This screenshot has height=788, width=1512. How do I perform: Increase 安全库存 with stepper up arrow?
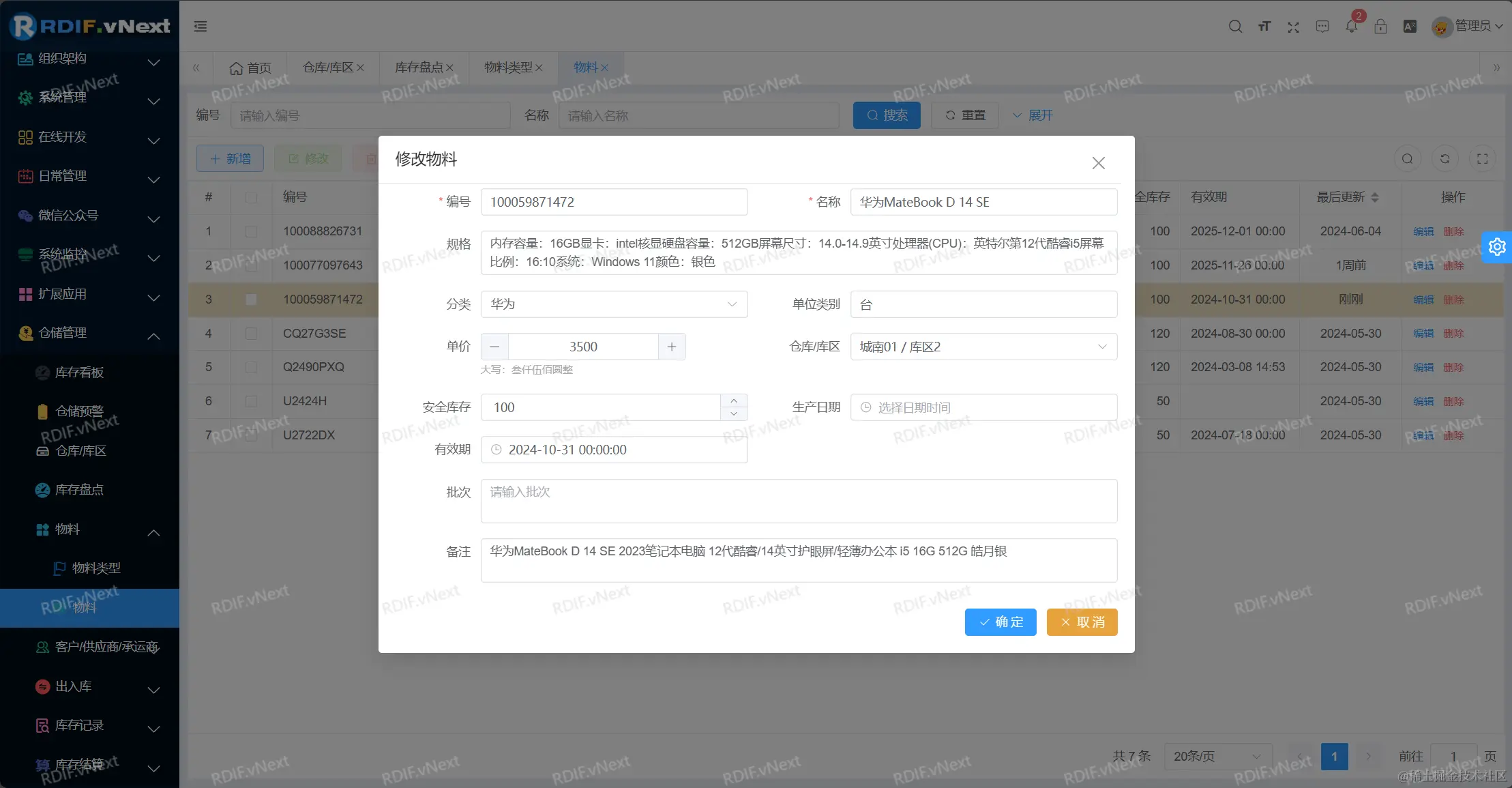point(734,400)
